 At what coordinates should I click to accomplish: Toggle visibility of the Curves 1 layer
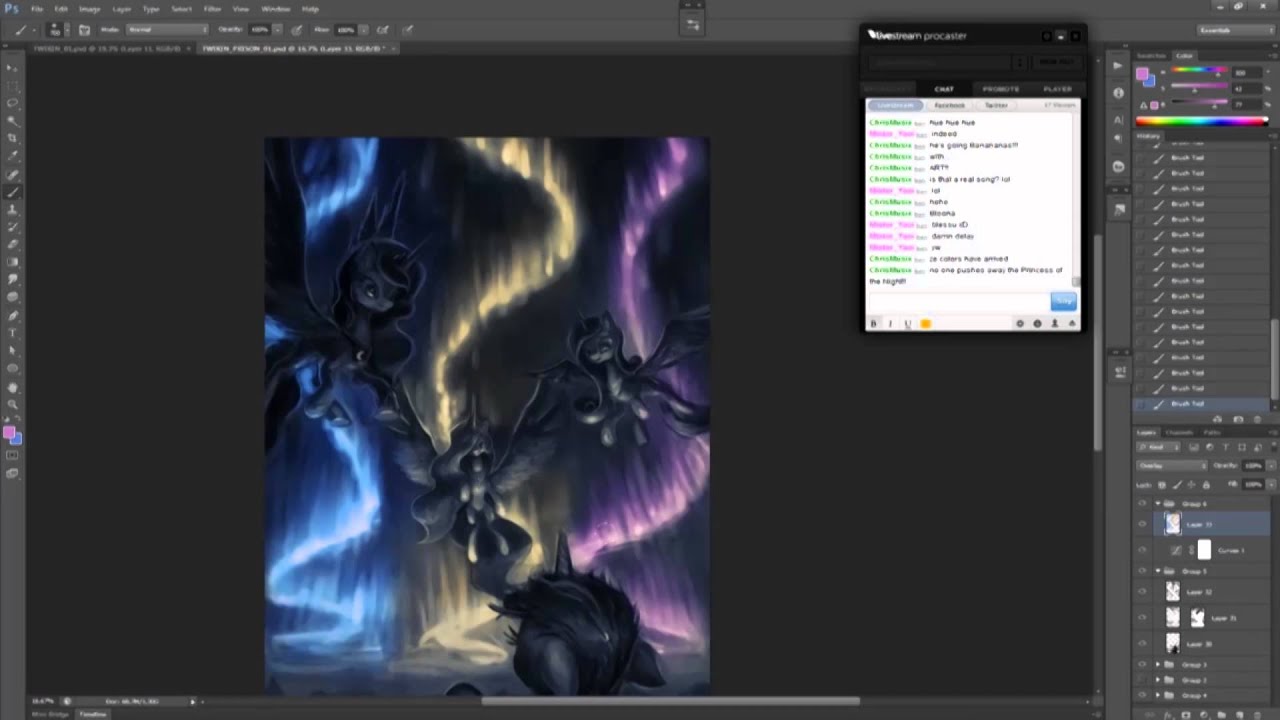click(1142, 550)
